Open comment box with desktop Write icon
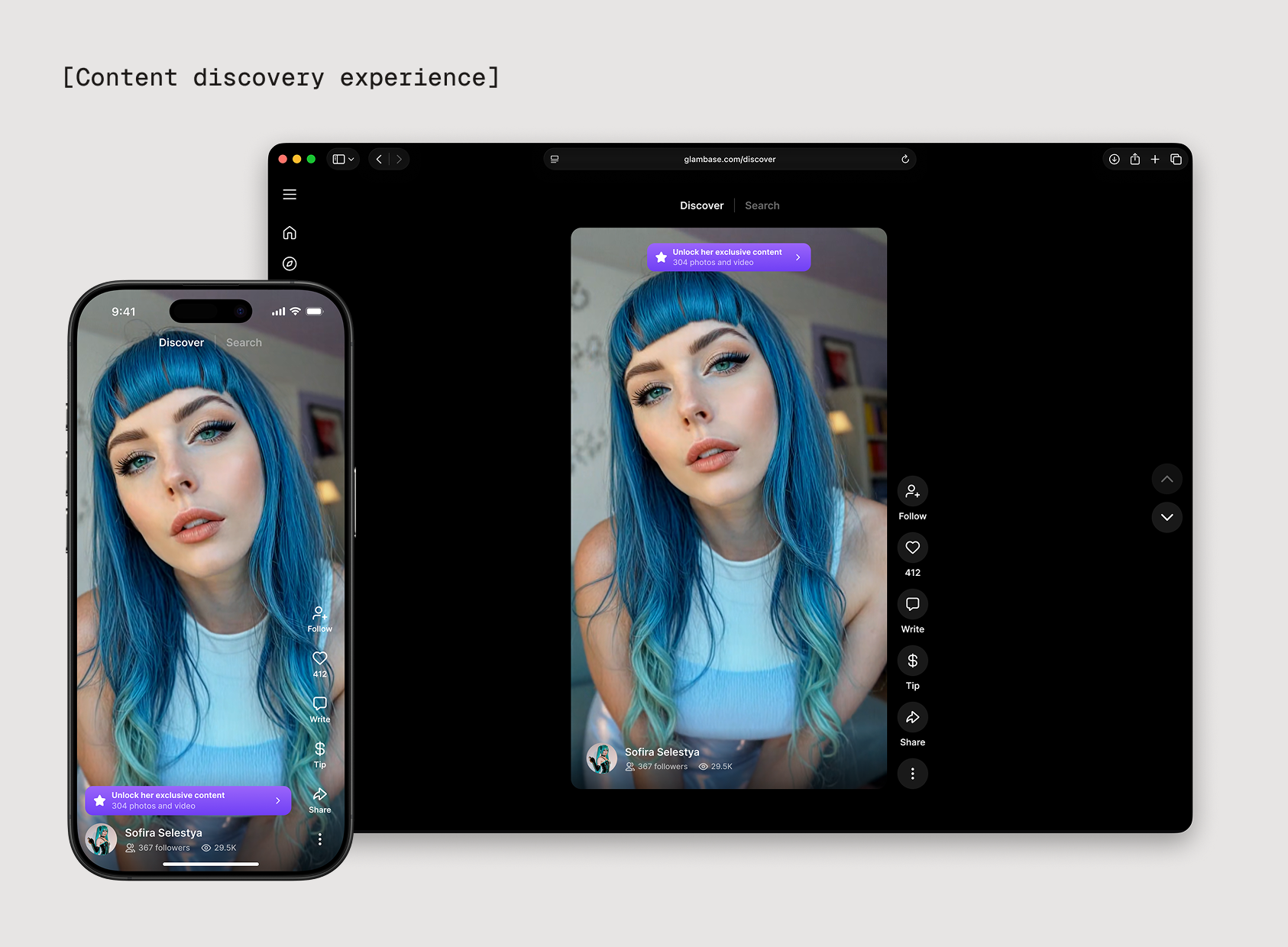This screenshot has width=1288, height=947. [x=912, y=604]
